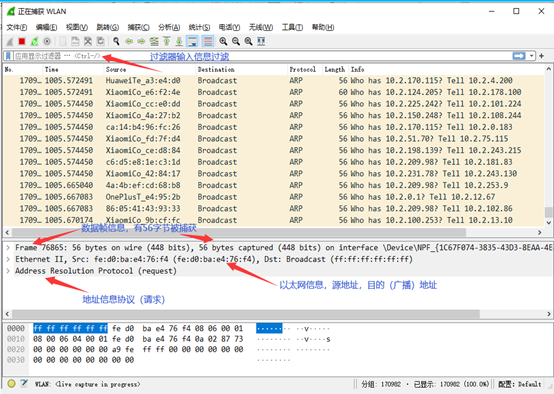
Task: Click the filter bookmark icon
Action: coord(8,56)
